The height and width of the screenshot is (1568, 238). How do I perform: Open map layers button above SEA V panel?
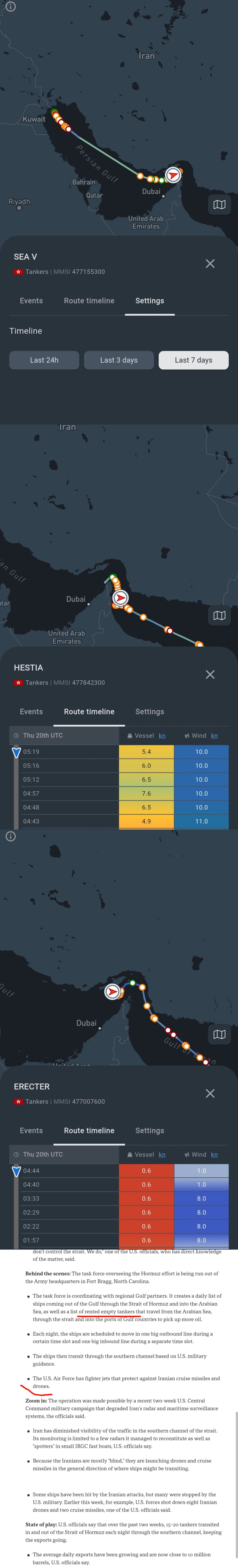[219, 204]
